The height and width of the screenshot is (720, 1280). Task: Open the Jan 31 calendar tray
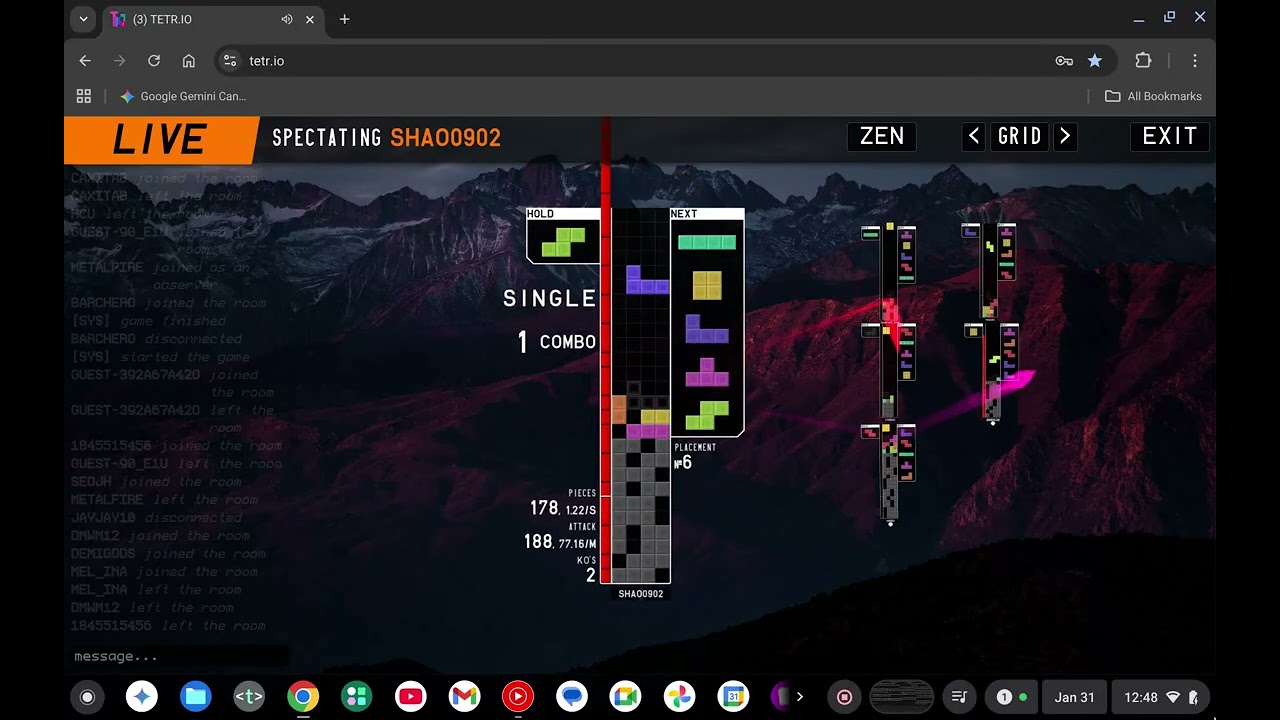coord(1074,697)
